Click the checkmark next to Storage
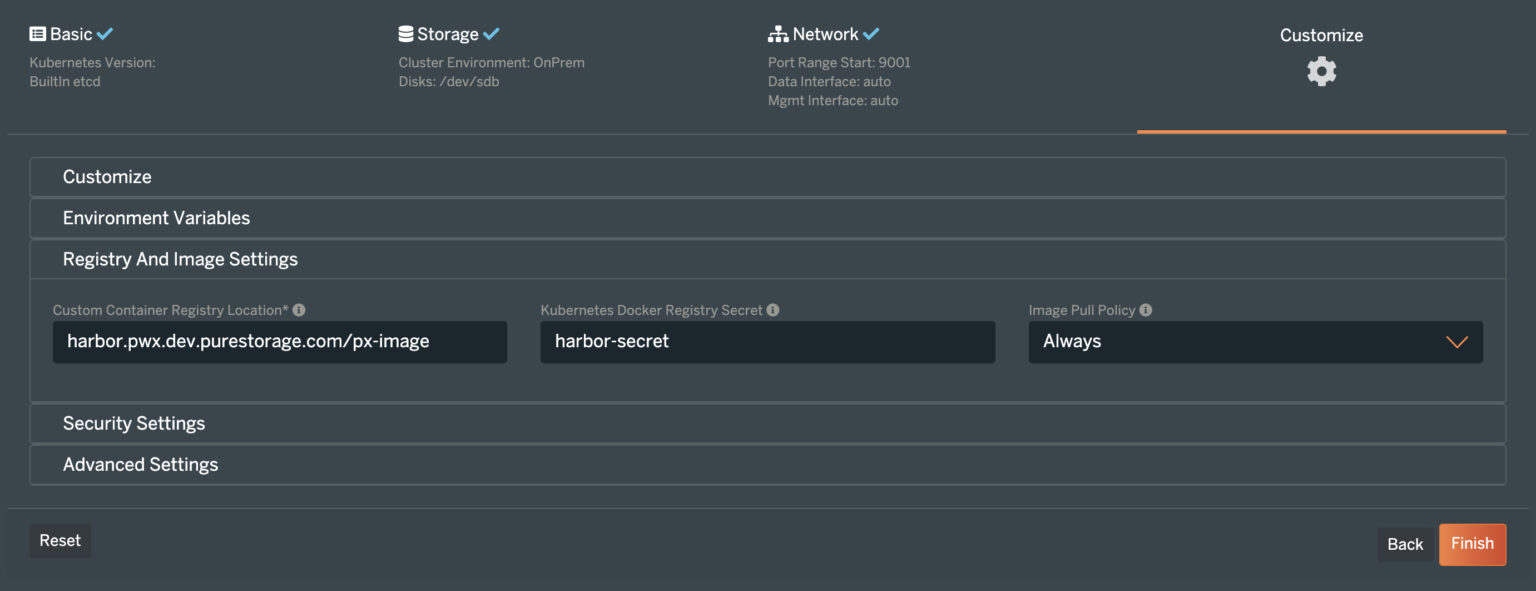Viewport: 1536px width, 591px height. (x=491, y=34)
